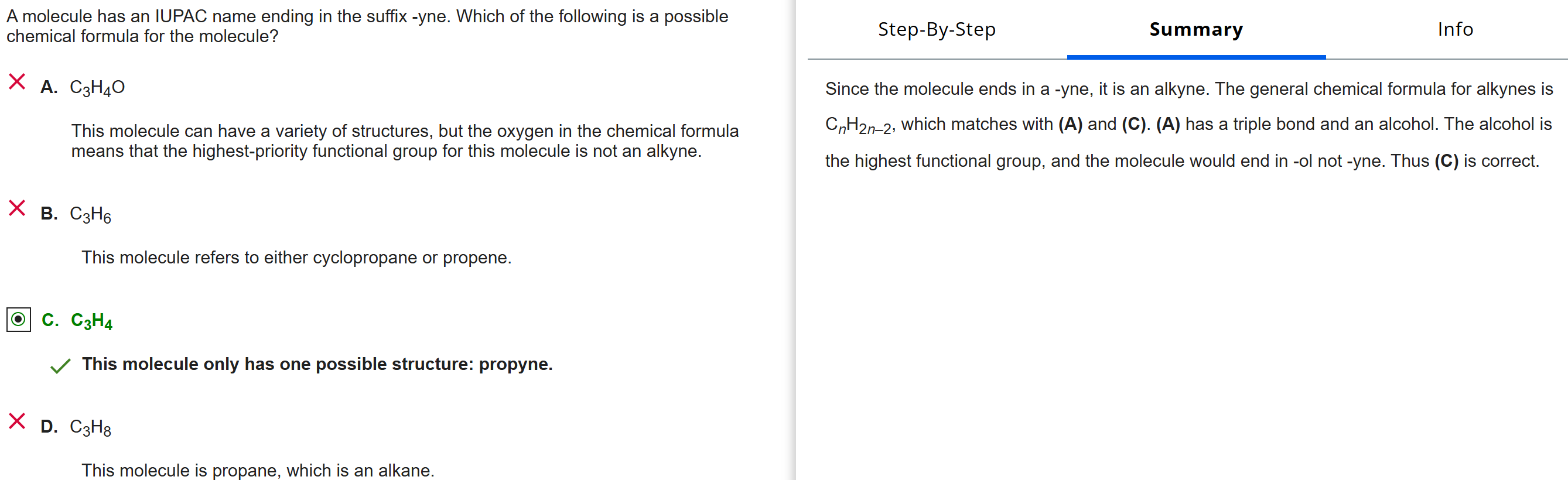The height and width of the screenshot is (480, 1568).
Task: Click the red X beside answer B
Action: tap(17, 208)
